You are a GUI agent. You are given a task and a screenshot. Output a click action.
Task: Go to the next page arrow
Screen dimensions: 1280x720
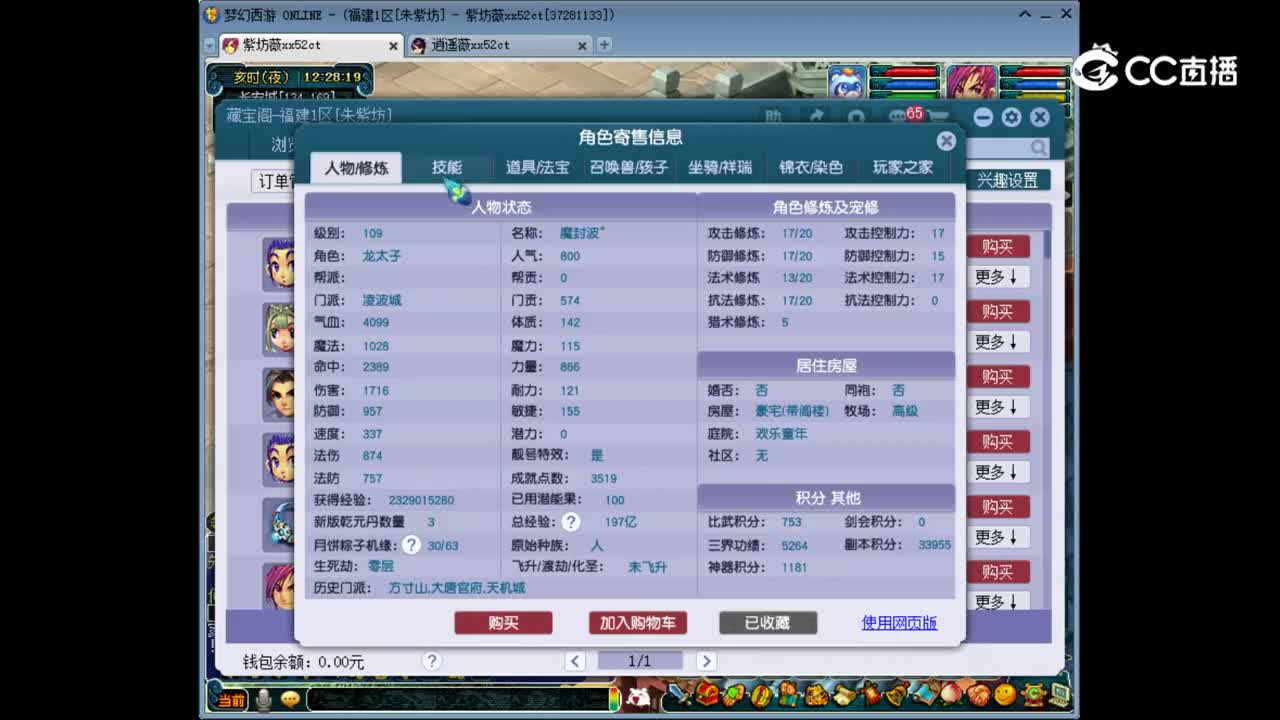706,661
